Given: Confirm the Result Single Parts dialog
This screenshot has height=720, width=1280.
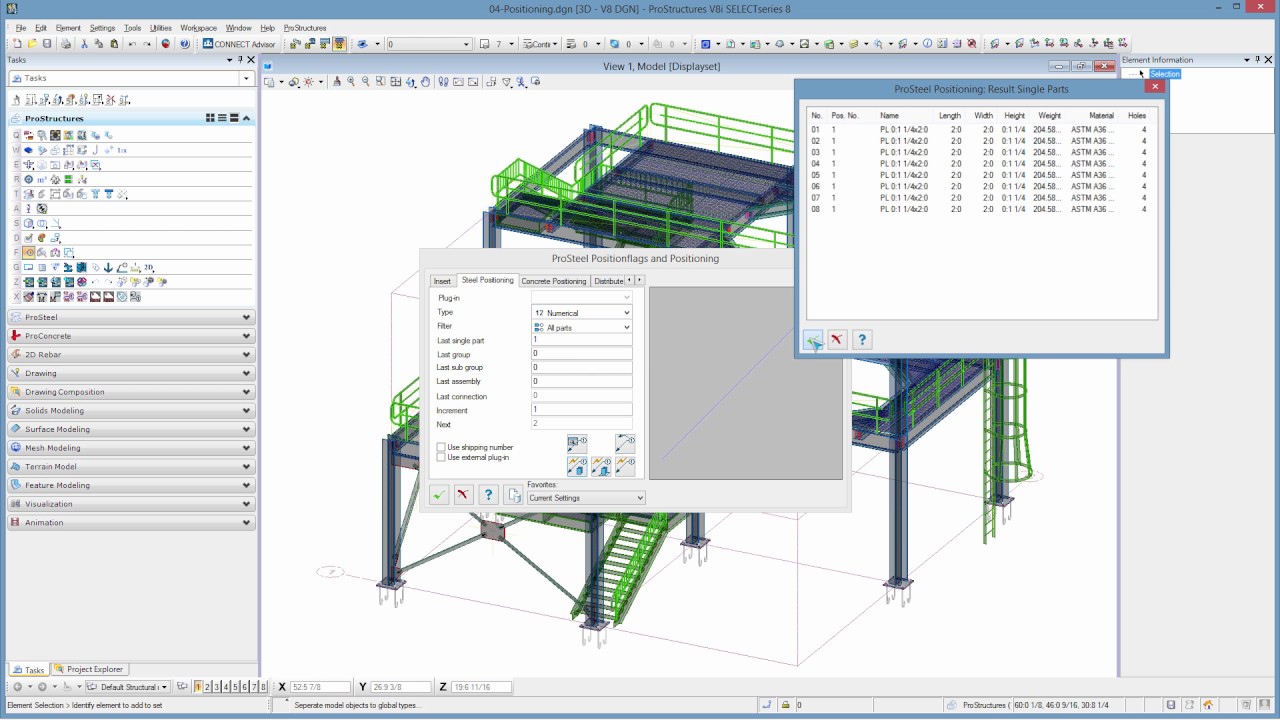Looking at the screenshot, I should (x=813, y=340).
